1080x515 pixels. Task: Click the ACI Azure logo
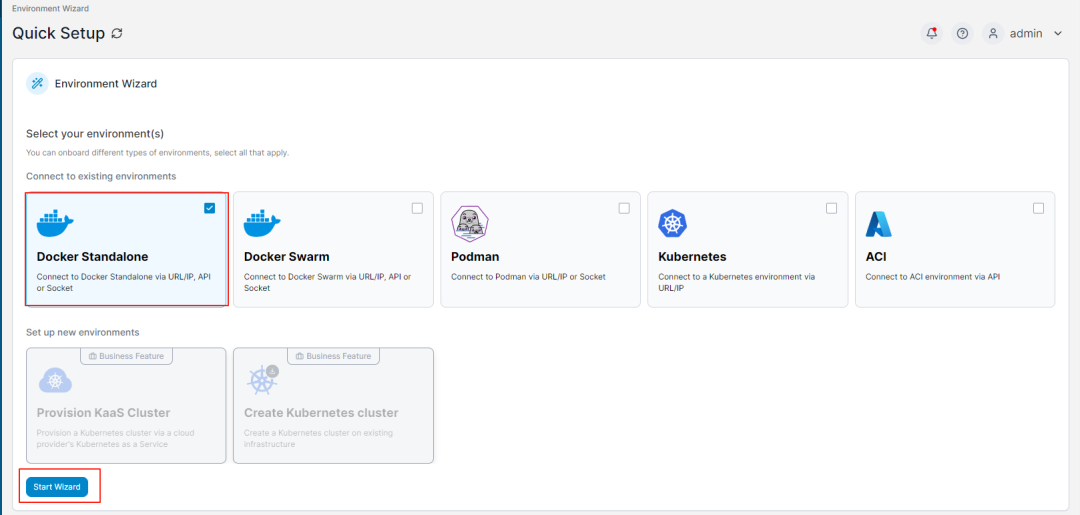(879, 224)
